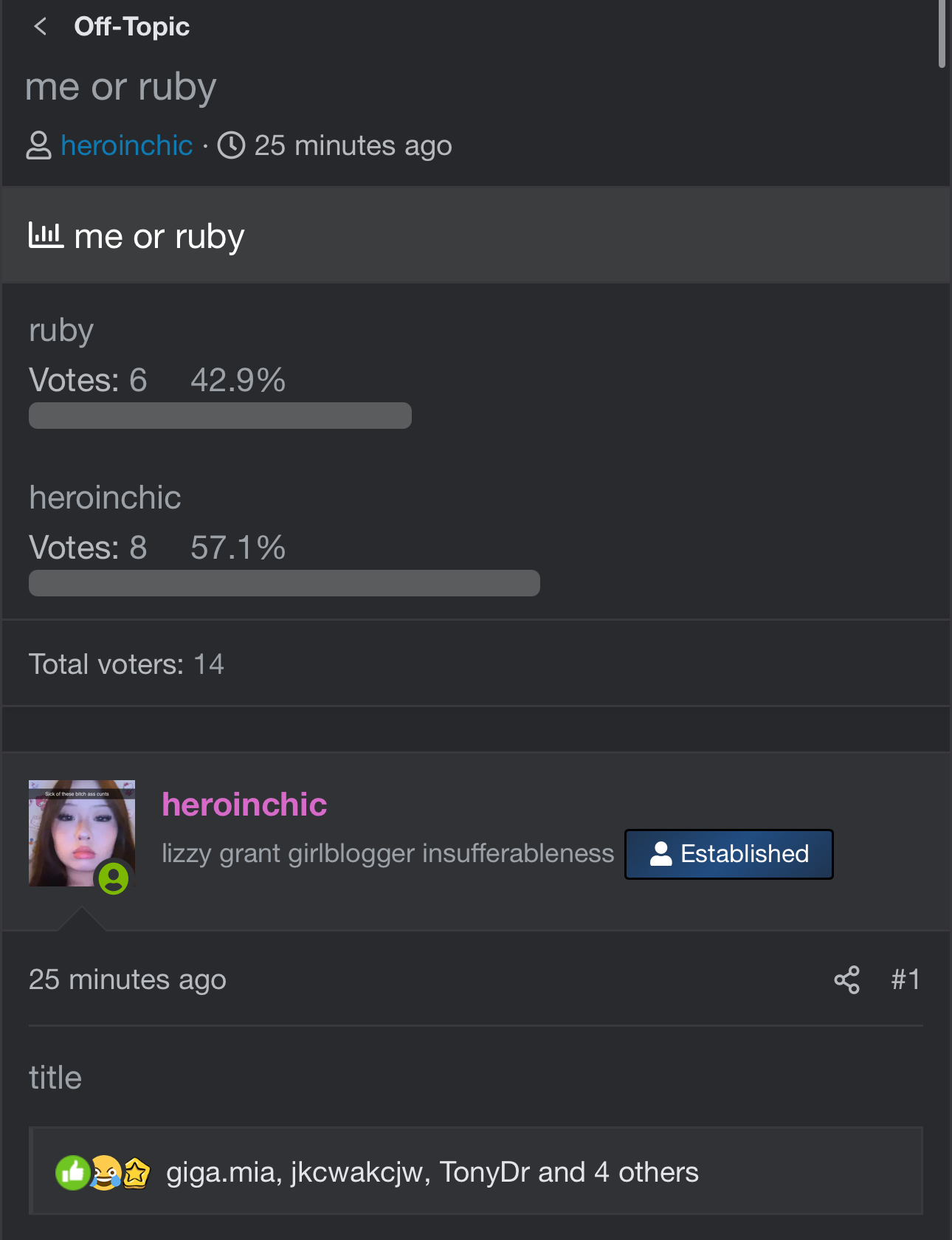Open the heroinchic avatar thumbnail
952x1240 pixels.
(x=81, y=833)
